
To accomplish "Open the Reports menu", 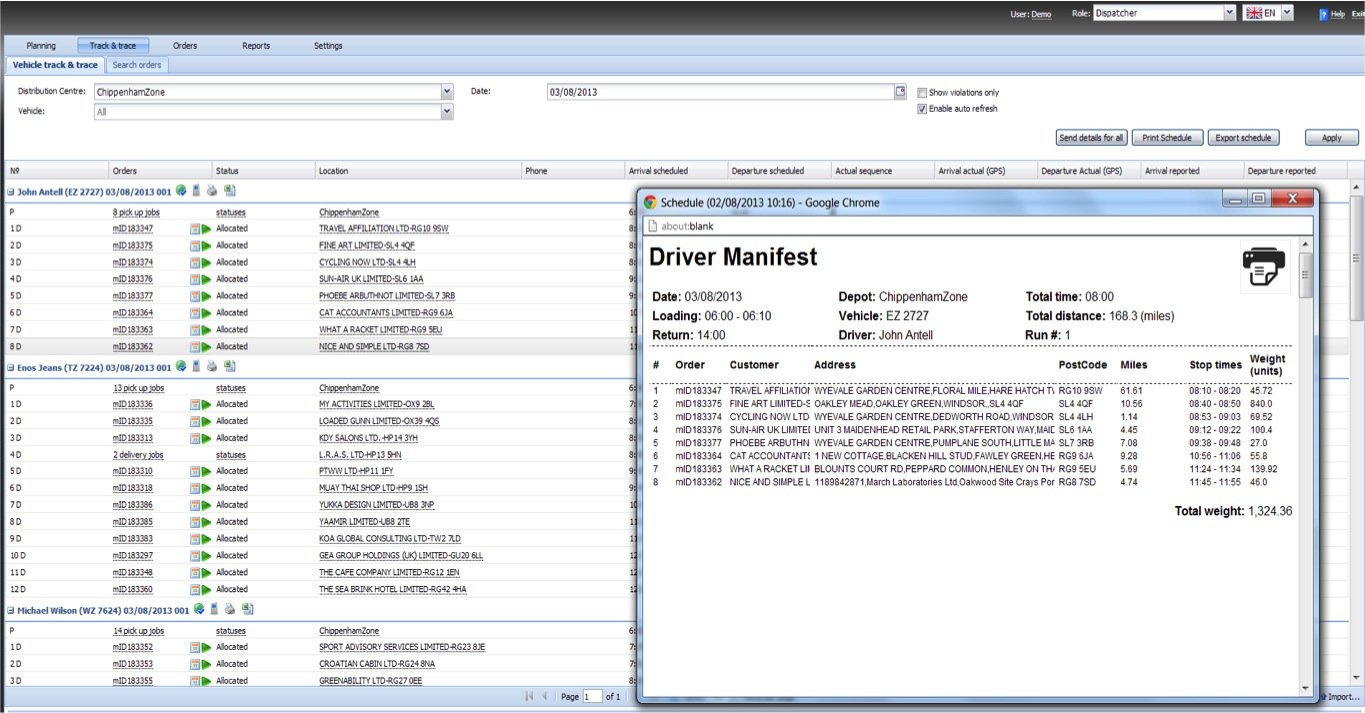I will coord(256,46).
